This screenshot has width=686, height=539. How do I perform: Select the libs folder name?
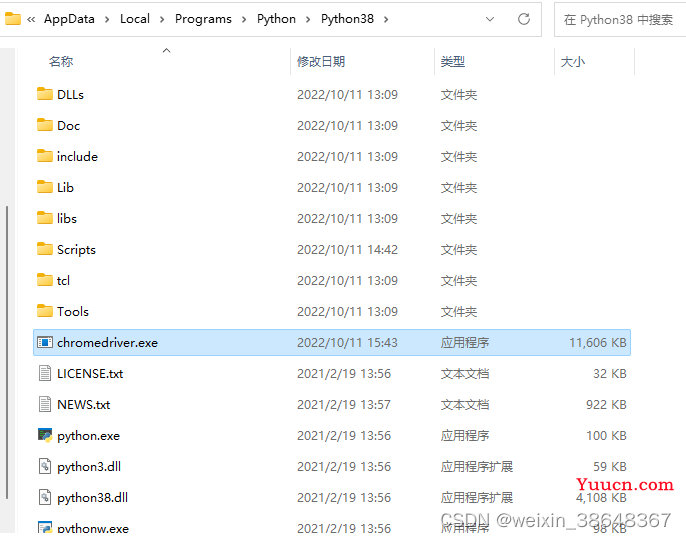(x=67, y=219)
